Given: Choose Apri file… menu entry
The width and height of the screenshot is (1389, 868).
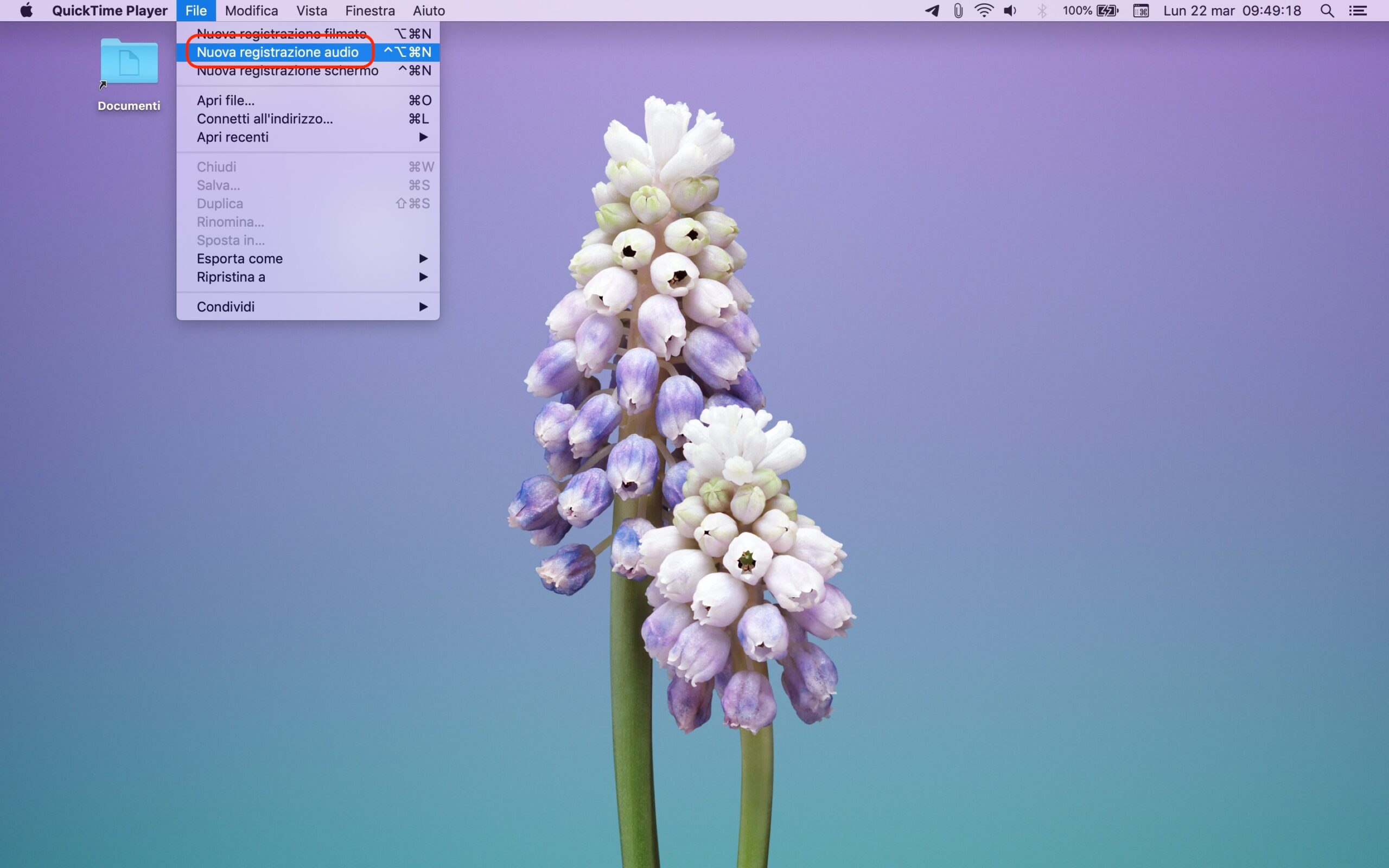Looking at the screenshot, I should coord(226,100).
